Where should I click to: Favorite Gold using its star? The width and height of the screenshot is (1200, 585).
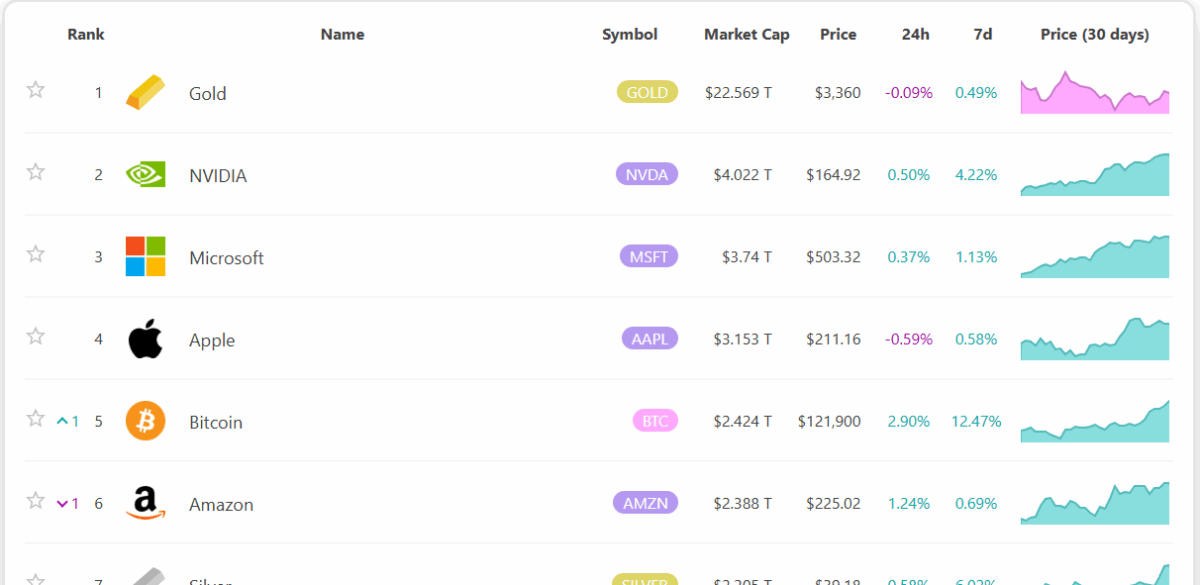tap(35, 89)
